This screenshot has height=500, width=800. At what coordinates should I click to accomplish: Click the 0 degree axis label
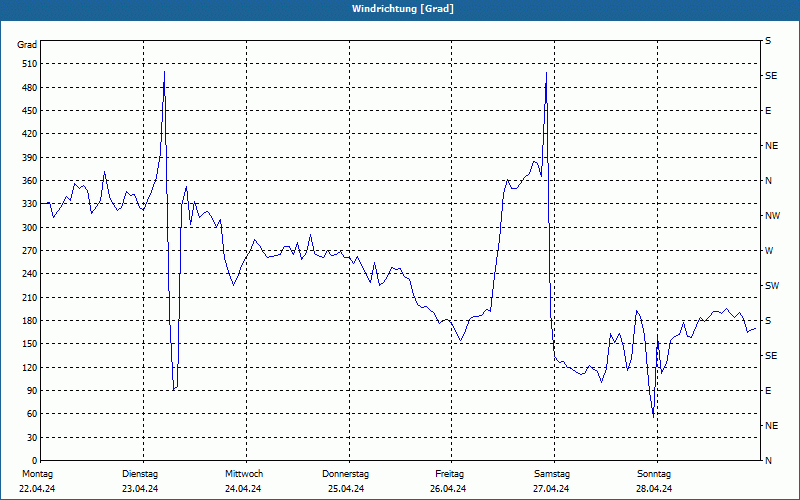click(x=34, y=461)
